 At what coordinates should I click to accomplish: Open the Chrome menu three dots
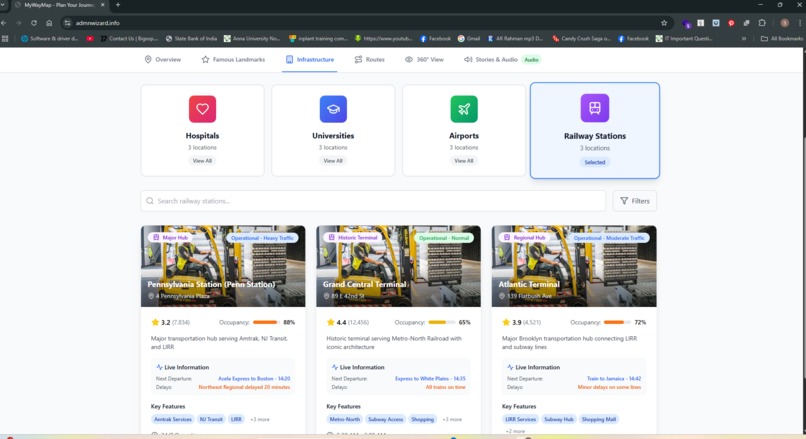pyautogui.click(x=800, y=23)
